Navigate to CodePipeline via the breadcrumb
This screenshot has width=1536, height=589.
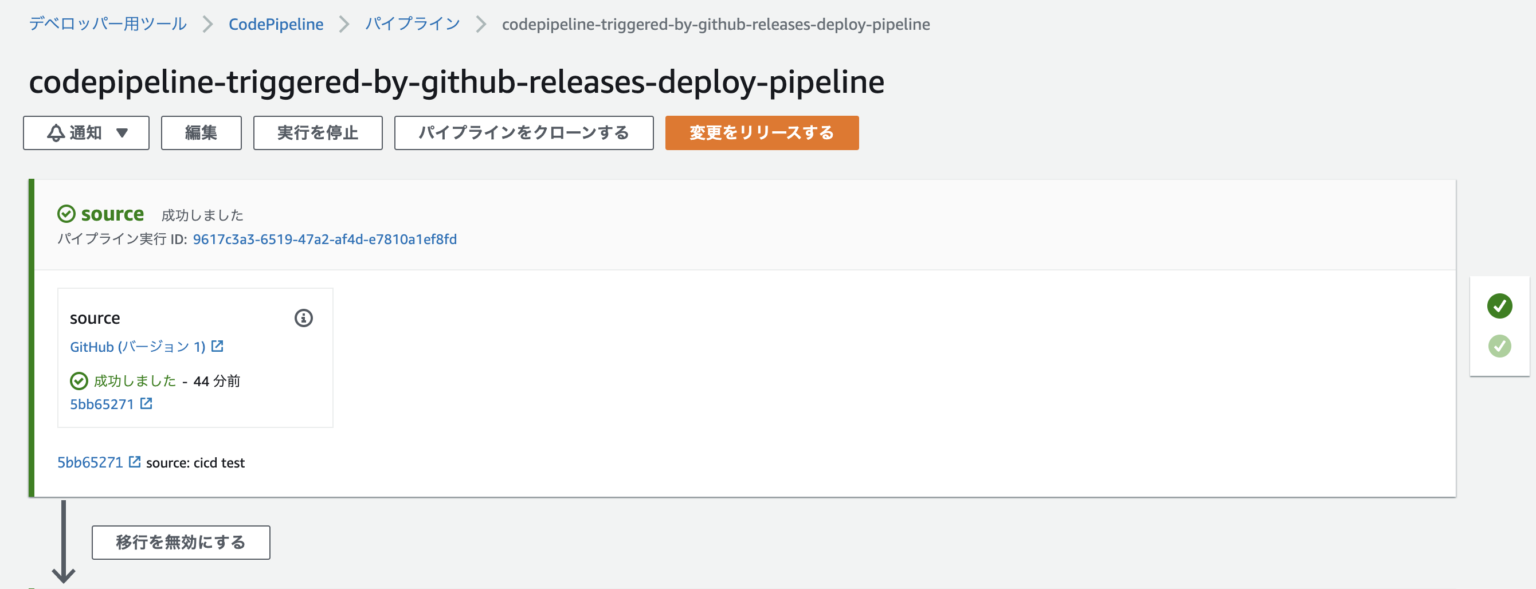[x=276, y=23]
